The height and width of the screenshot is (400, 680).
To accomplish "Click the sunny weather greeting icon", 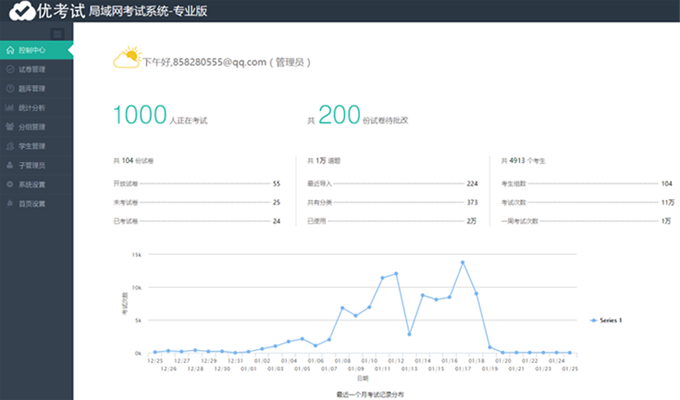I will pos(126,58).
